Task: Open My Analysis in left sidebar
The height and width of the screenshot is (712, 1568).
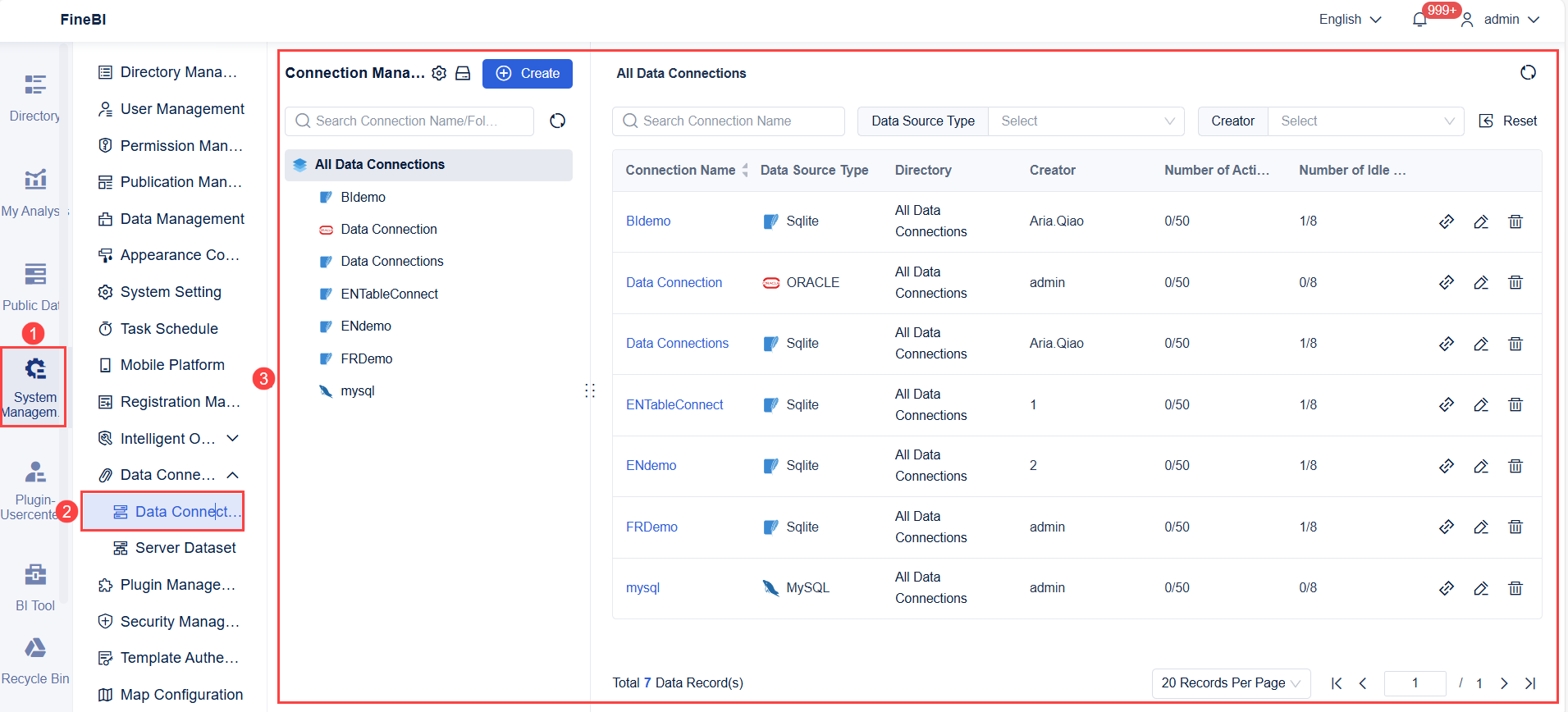Action: [33, 194]
